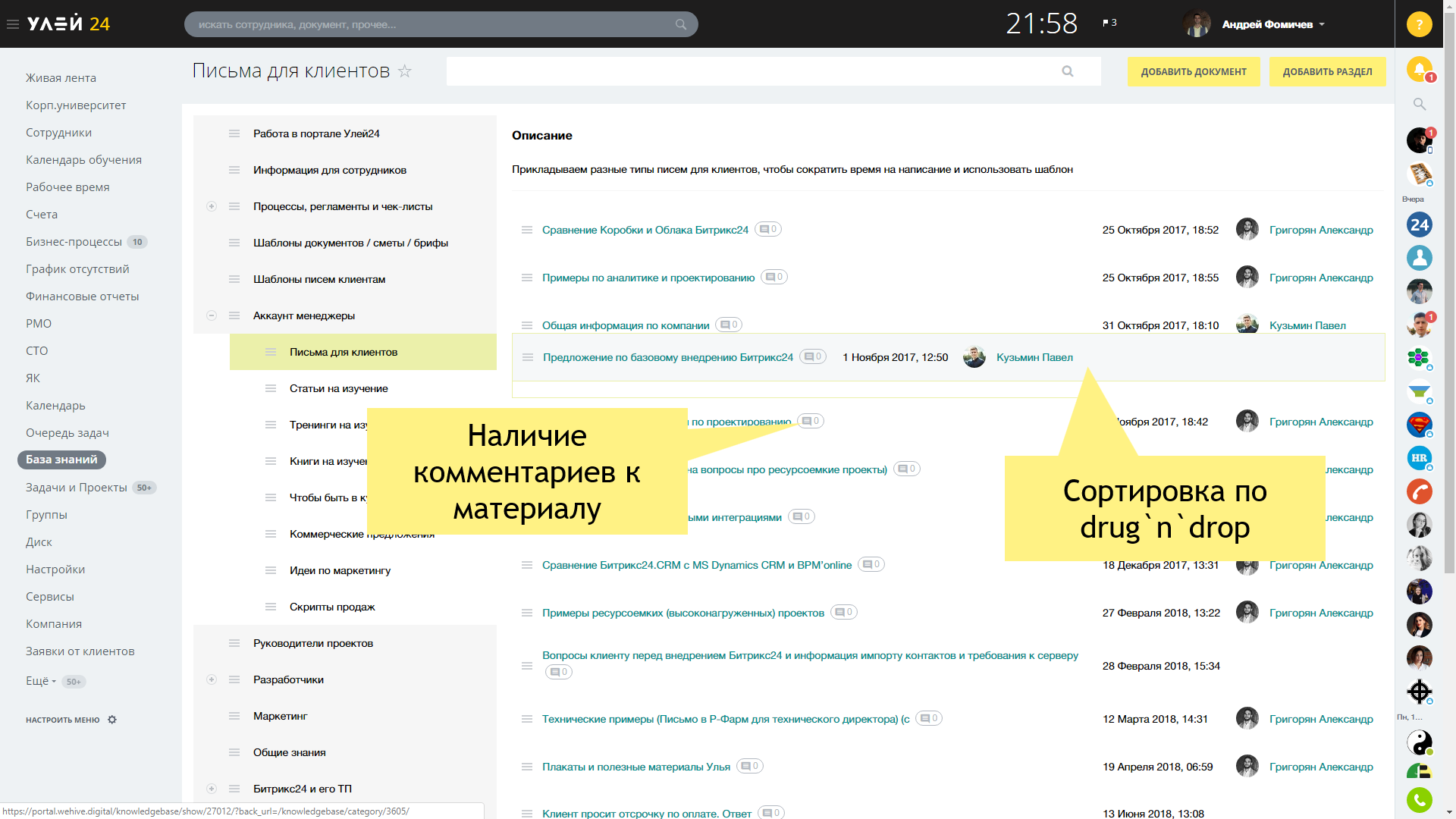
Task: Open the HR chat icon in sidebar
Action: (1419, 458)
